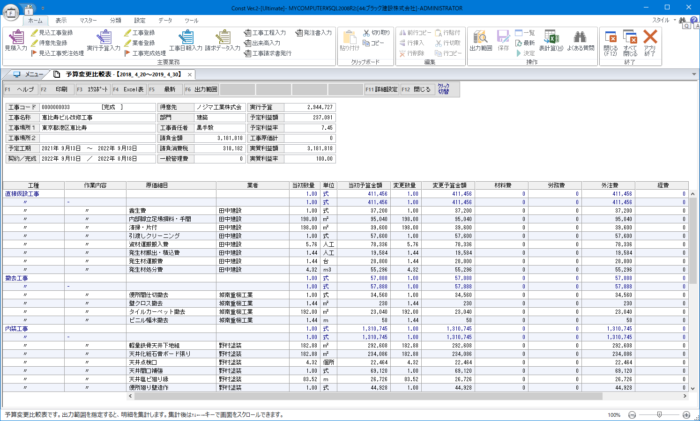
Task: Open the スタイル dropdown at top right
Action: (x=660, y=19)
